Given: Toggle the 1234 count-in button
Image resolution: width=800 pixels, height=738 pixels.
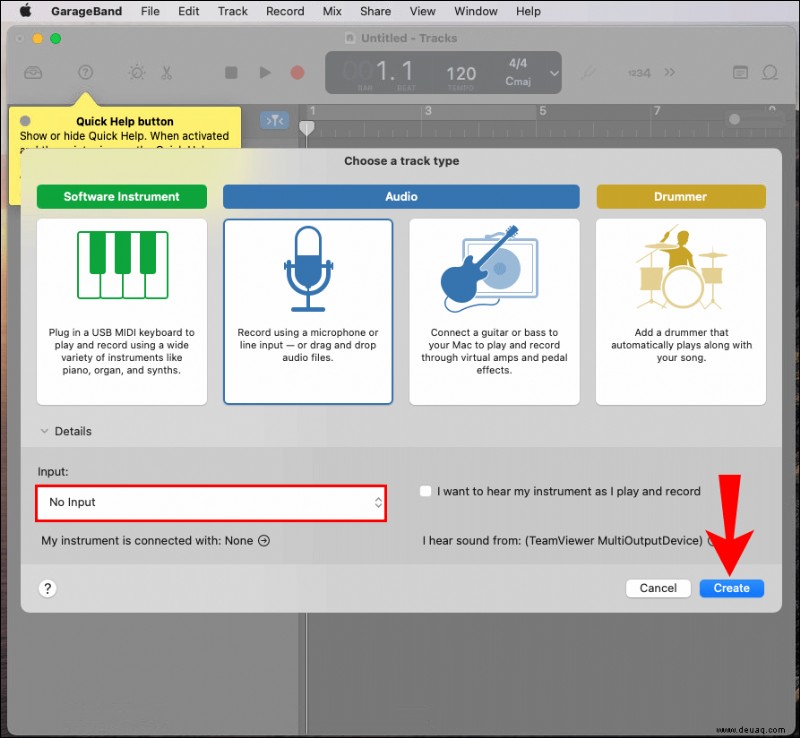Looking at the screenshot, I should 639,73.
